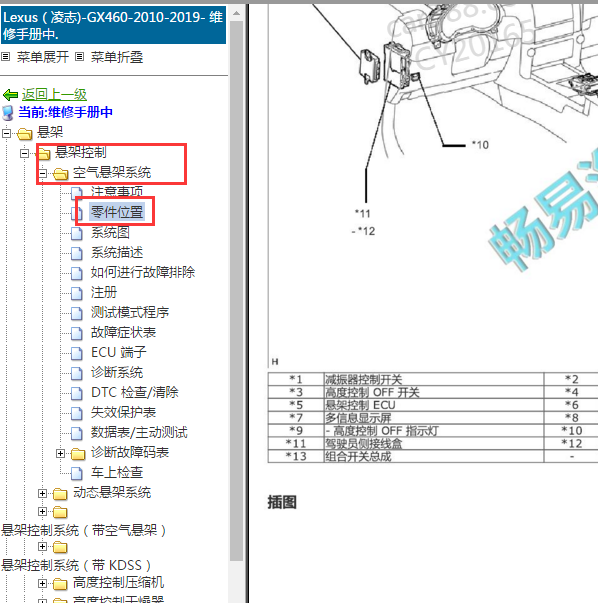Image resolution: width=598 pixels, height=603 pixels.
Task: Click the page icon beside 测试模式程序
Action: click(77, 313)
